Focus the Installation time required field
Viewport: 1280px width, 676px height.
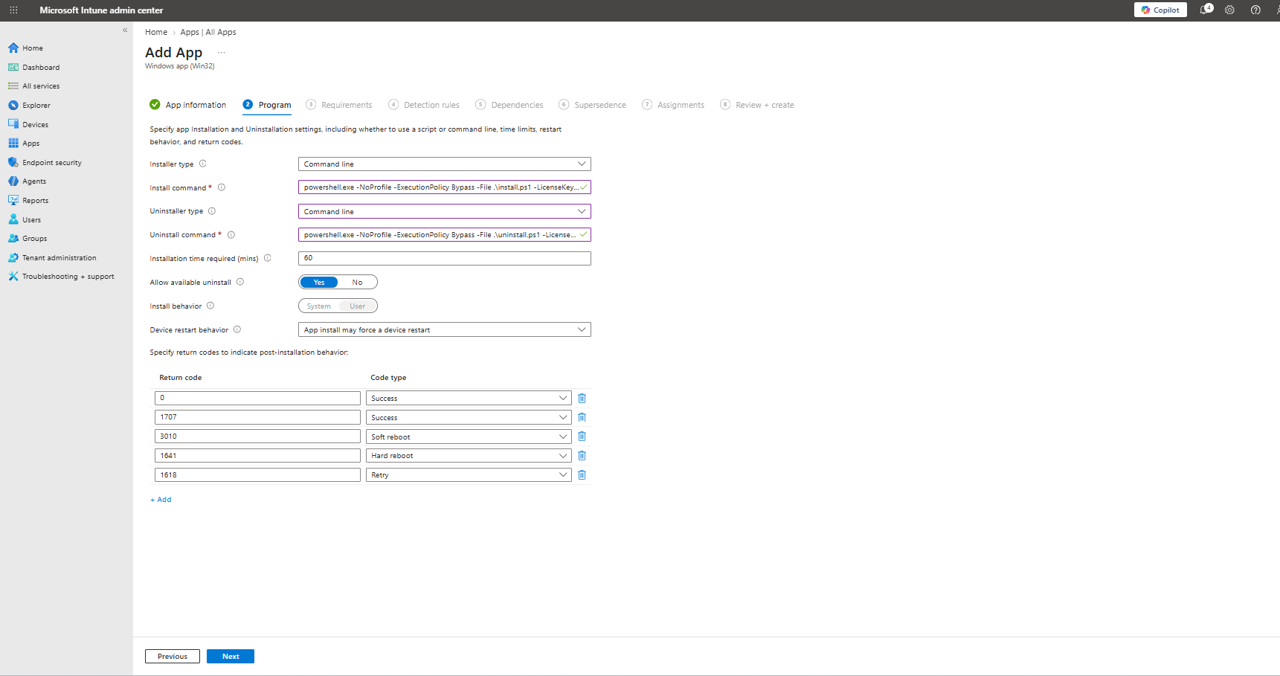pos(444,258)
